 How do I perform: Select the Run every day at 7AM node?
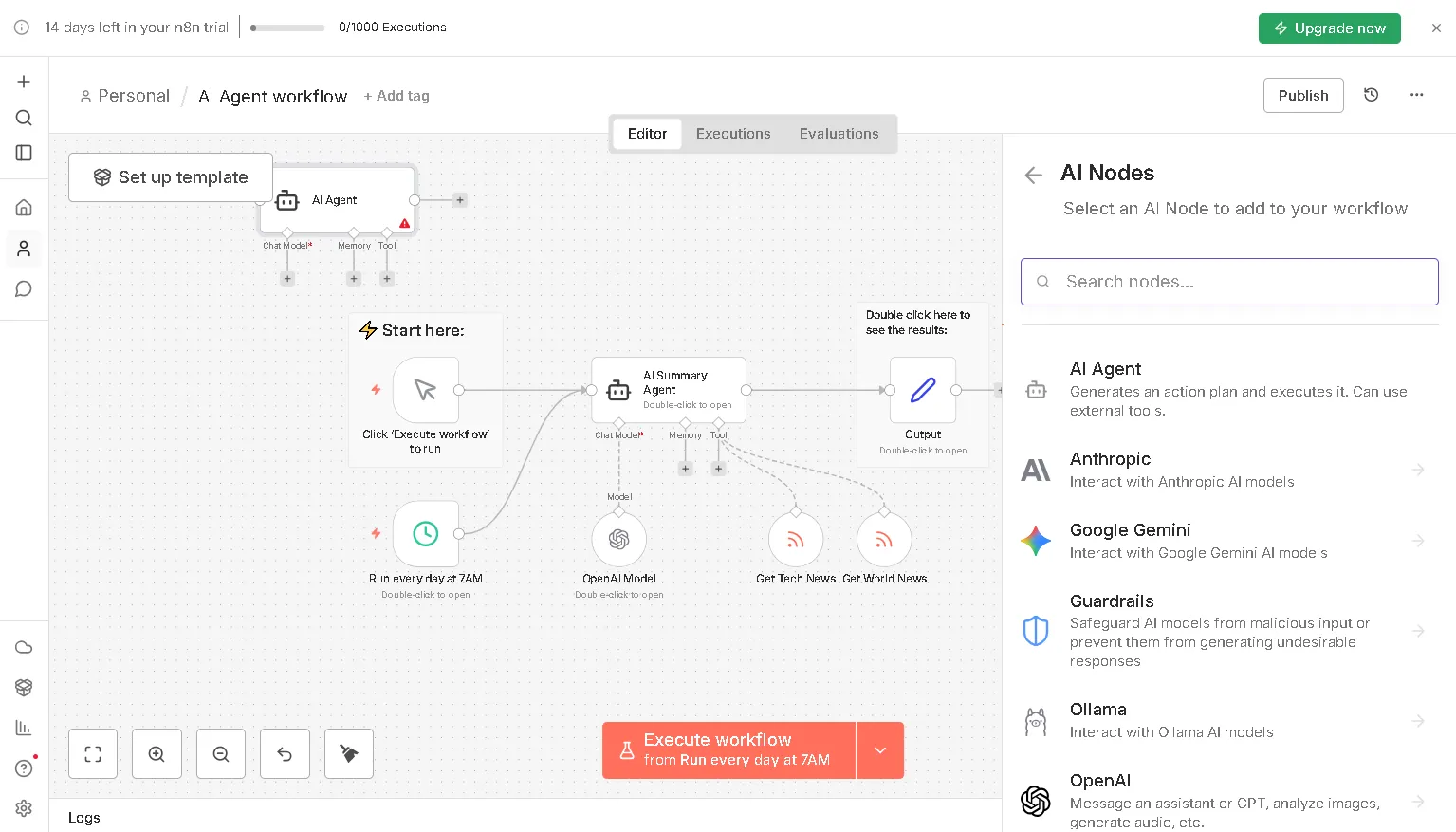click(426, 534)
